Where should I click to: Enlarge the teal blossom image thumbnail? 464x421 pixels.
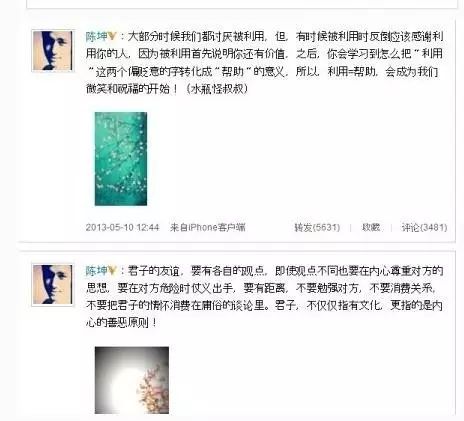[x=121, y=159]
